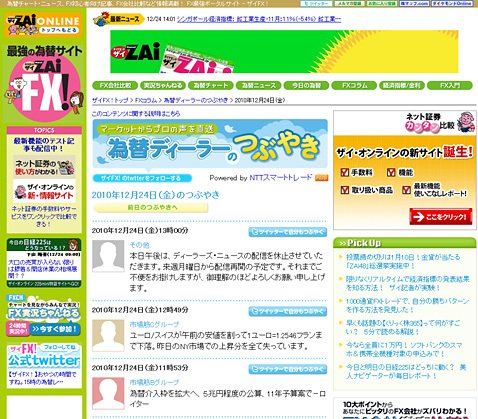Click the 最新ニュース badge icon
478x419 pixels.
click(118, 19)
